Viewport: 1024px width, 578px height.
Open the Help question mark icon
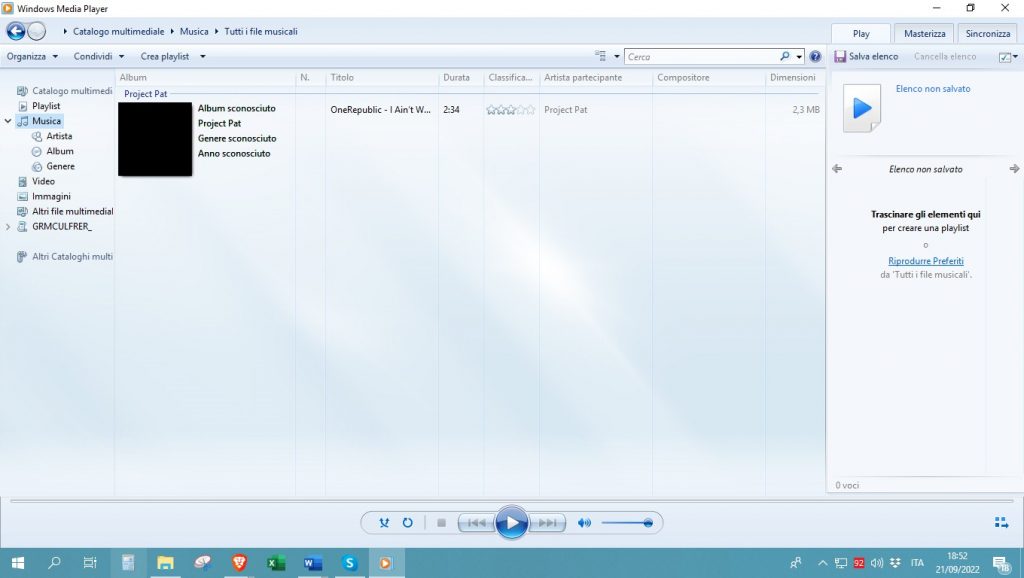(x=817, y=56)
